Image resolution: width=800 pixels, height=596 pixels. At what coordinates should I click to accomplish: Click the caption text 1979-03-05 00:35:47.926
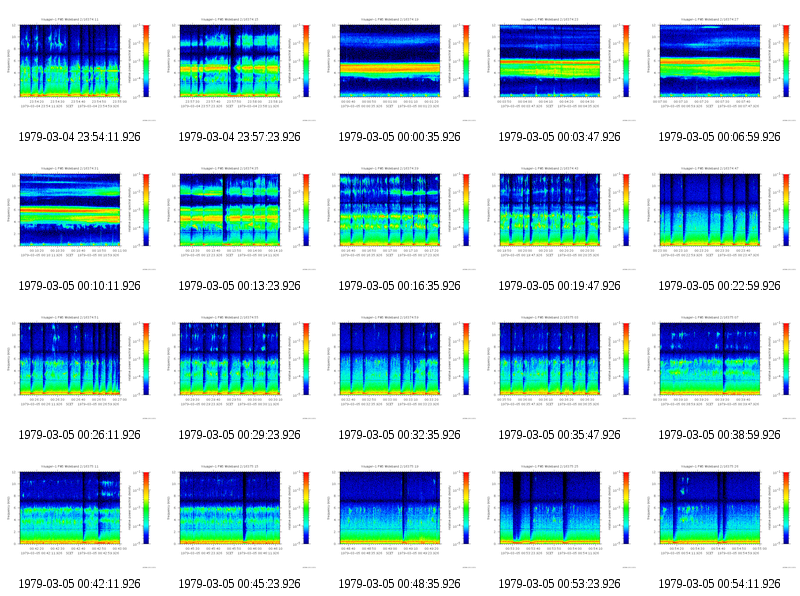(560, 435)
